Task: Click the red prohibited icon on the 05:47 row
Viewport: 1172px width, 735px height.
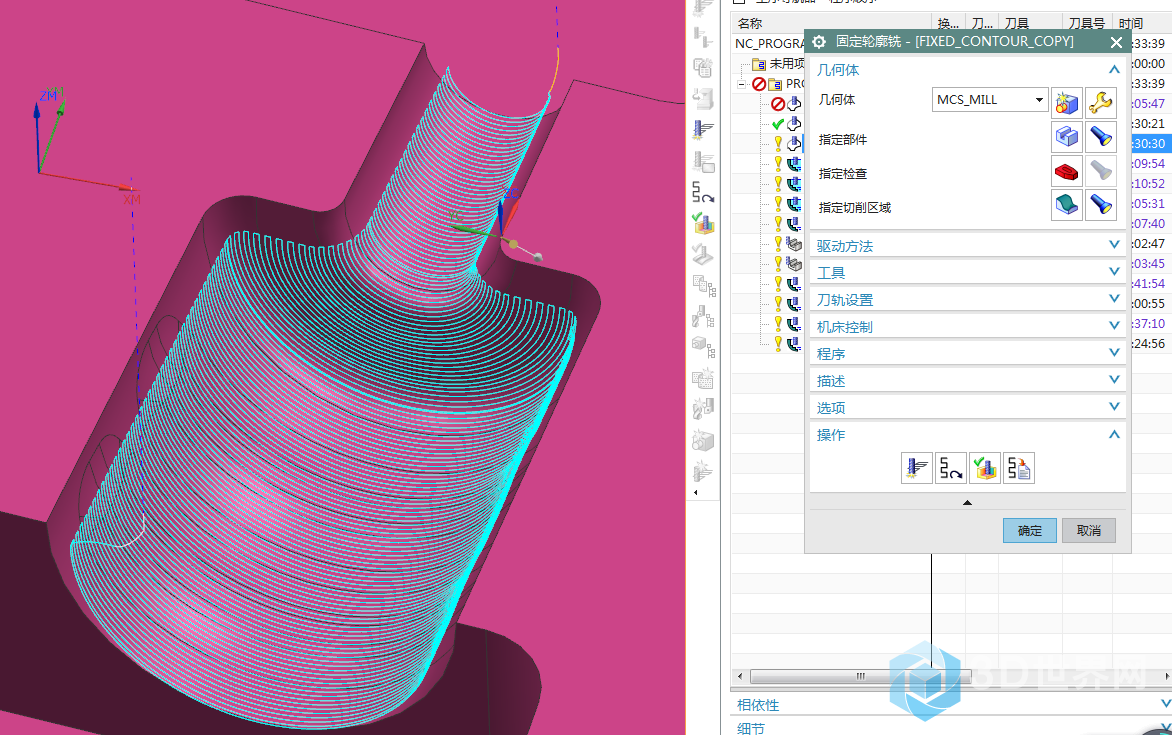Action: pyautogui.click(x=778, y=104)
